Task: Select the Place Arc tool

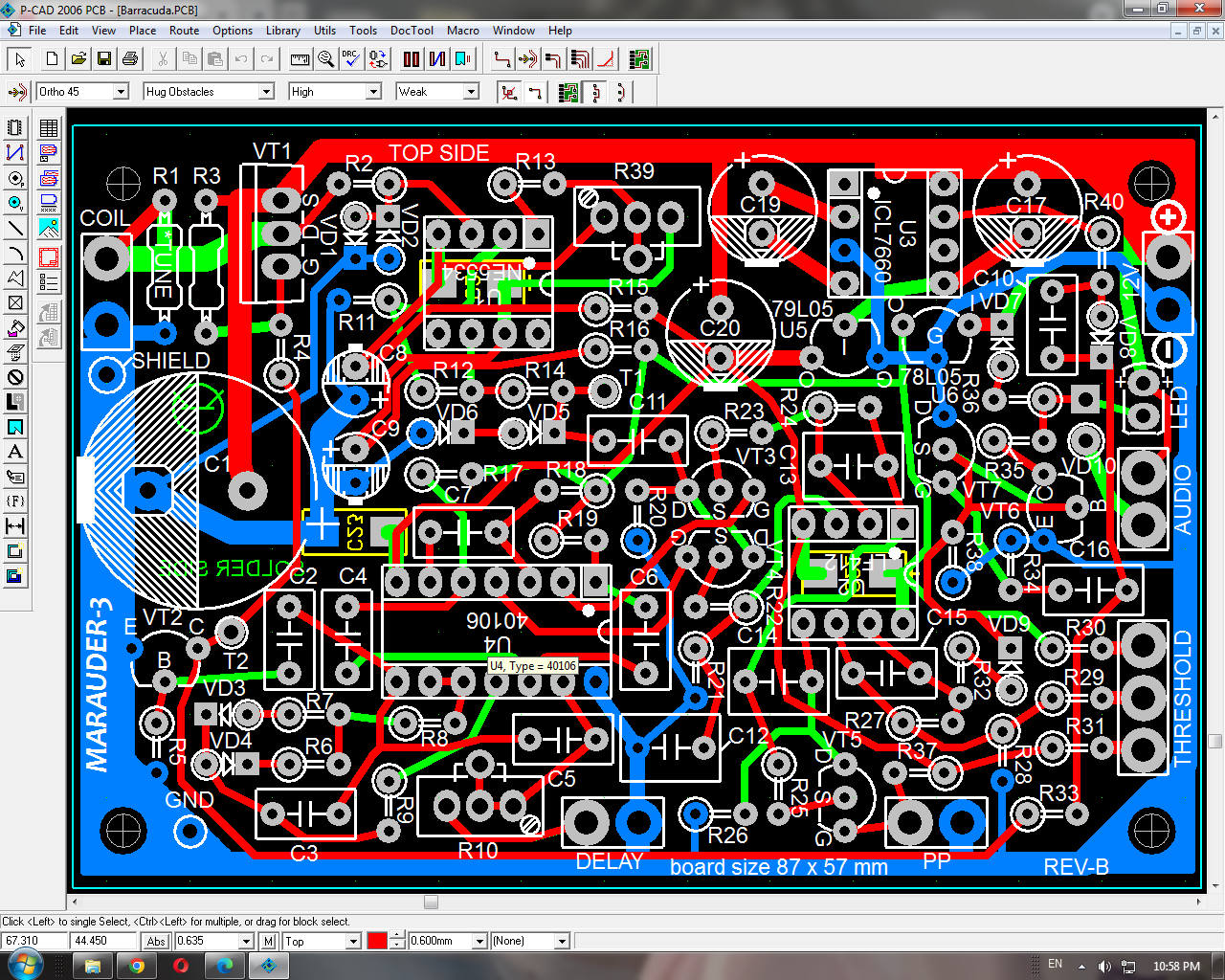Action: 15,253
